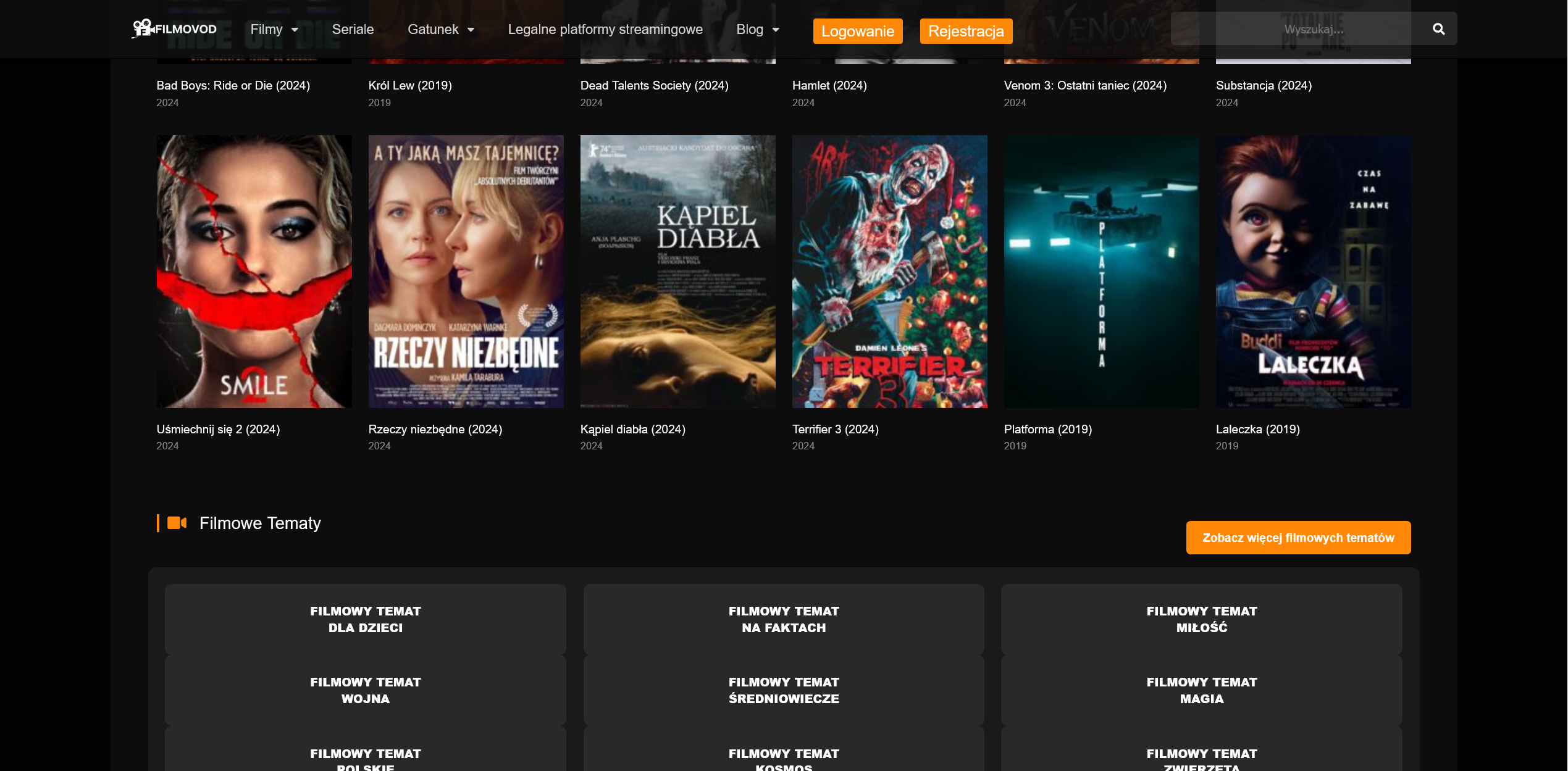Viewport: 1568px width, 771px height.
Task: Select Filmowy Temat Kosmos tile
Action: [x=784, y=749]
